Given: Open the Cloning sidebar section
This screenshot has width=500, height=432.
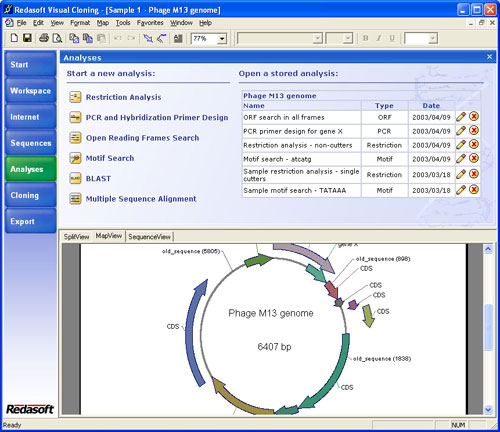Looking at the screenshot, I should 30,195.
